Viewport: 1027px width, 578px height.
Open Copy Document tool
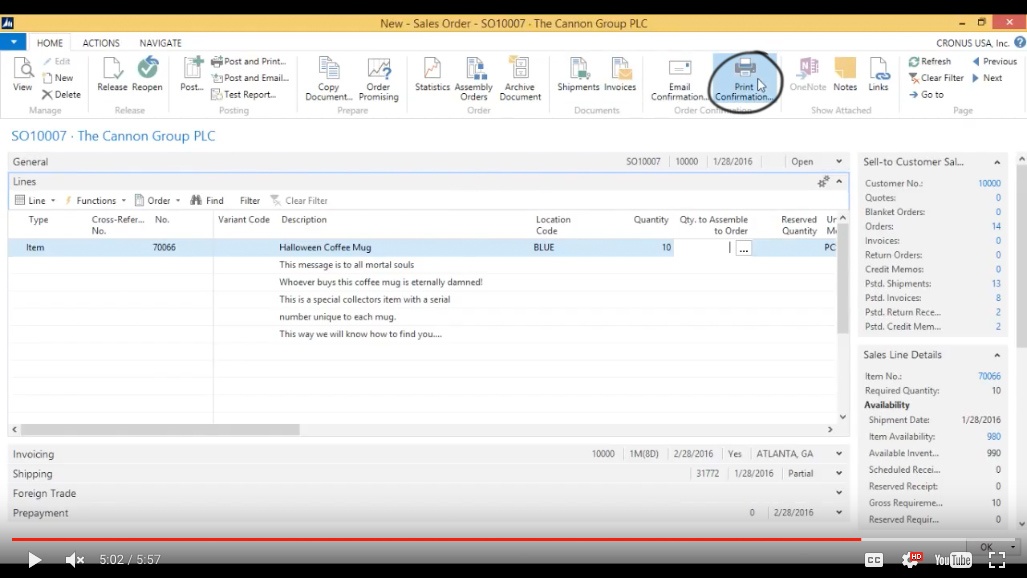click(328, 79)
